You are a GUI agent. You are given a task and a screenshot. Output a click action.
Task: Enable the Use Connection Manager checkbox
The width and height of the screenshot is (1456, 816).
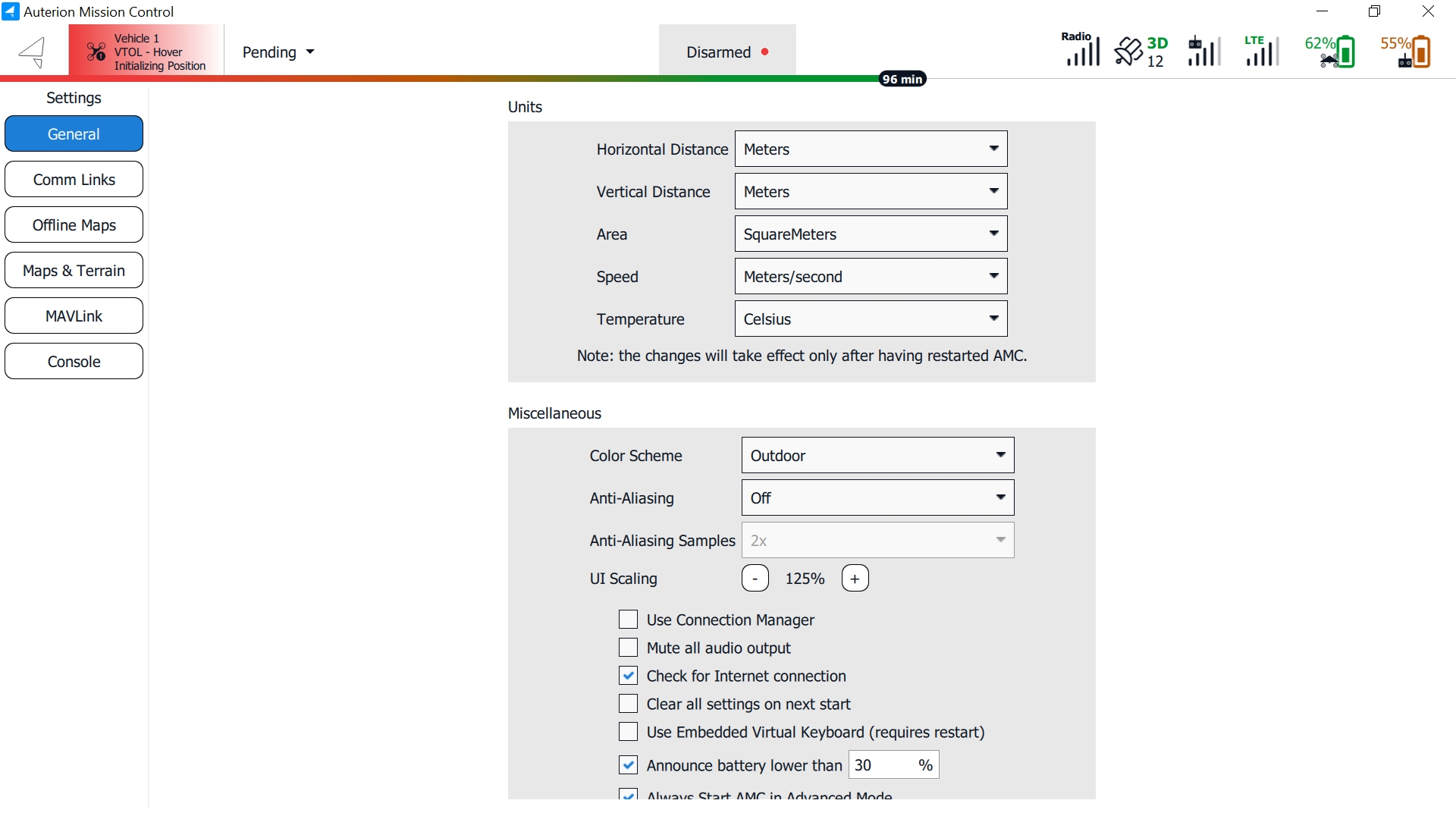[628, 620]
